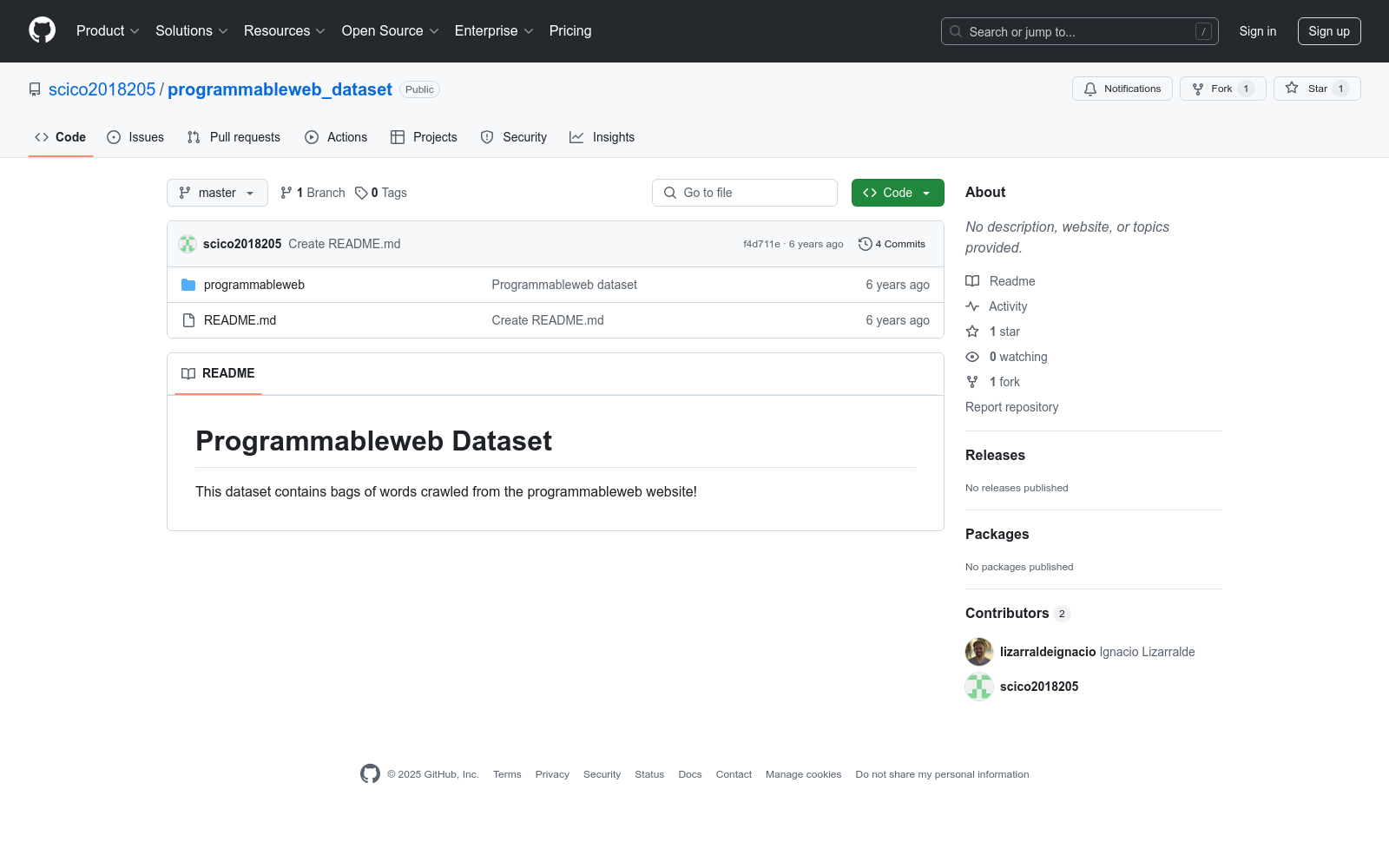Click the tag icon beside 0 Tags
The width and height of the screenshot is (1389, 868).
tap(361, 193)
